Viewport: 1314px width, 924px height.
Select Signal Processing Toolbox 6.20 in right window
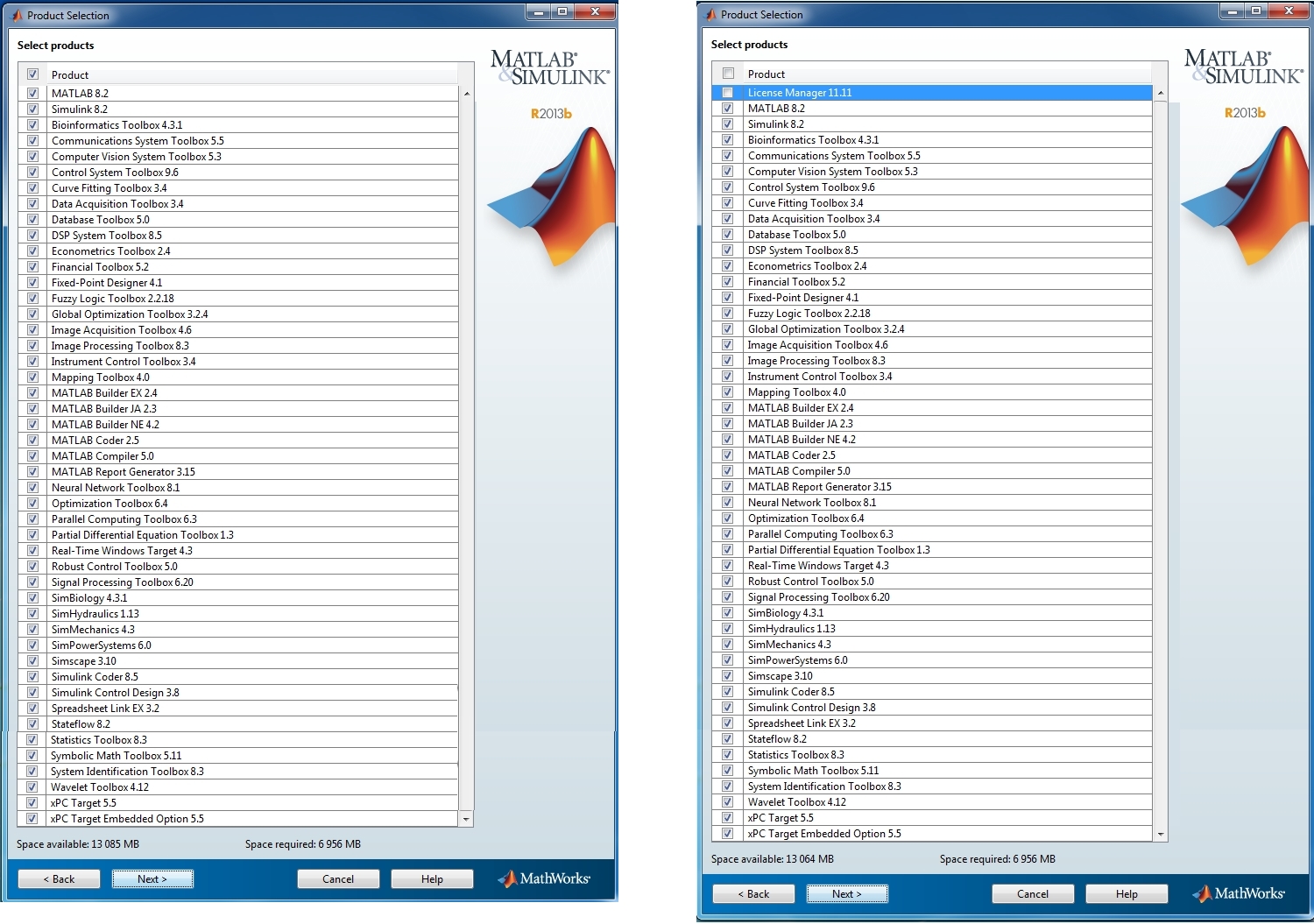[x=932, y=597]
